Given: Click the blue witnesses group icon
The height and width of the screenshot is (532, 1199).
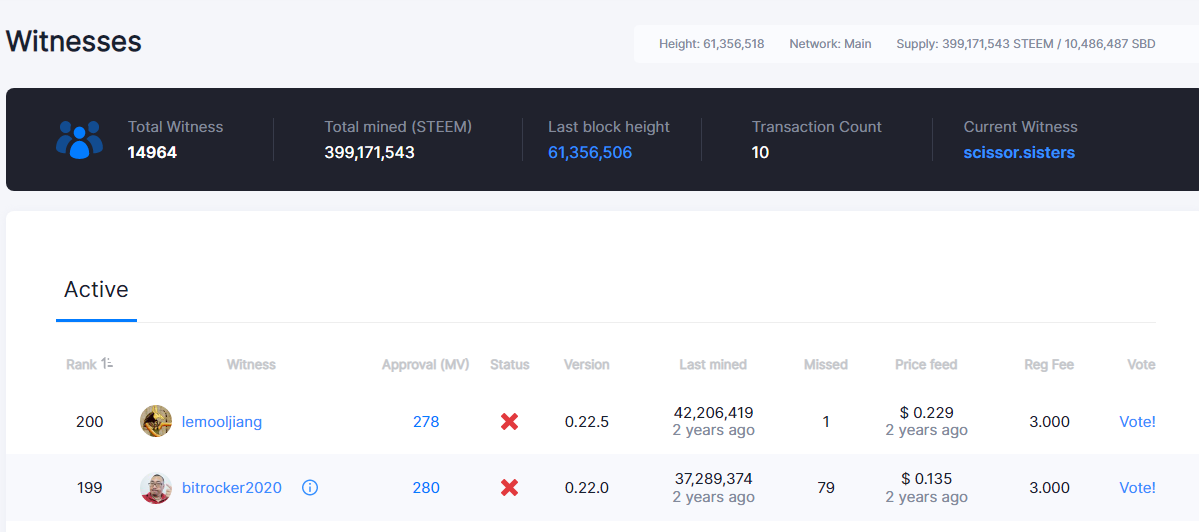Looking at the screenshot, I should (x=80, y=140).
